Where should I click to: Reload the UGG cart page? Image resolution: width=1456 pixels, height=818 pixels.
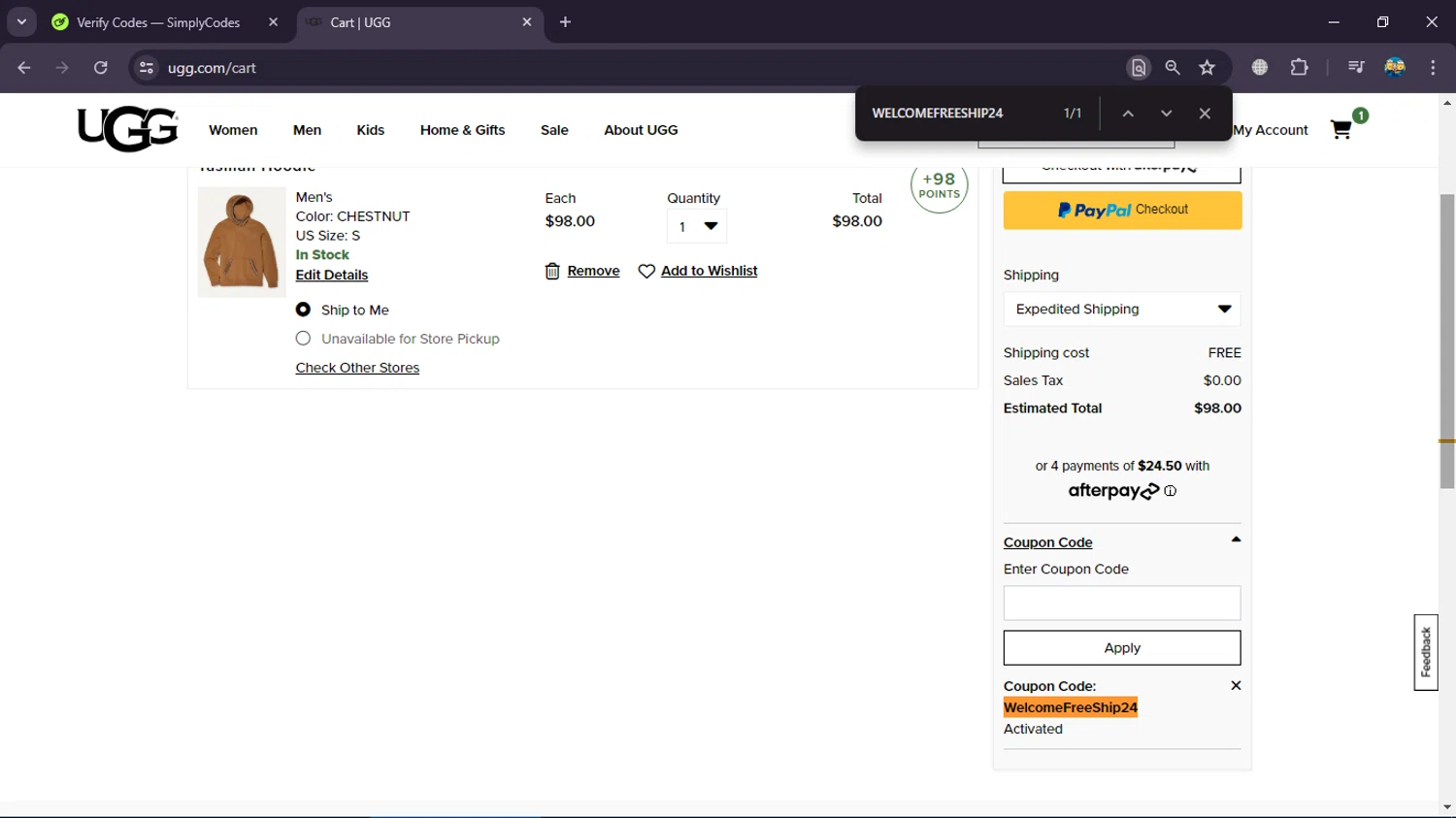click(101, 68)
